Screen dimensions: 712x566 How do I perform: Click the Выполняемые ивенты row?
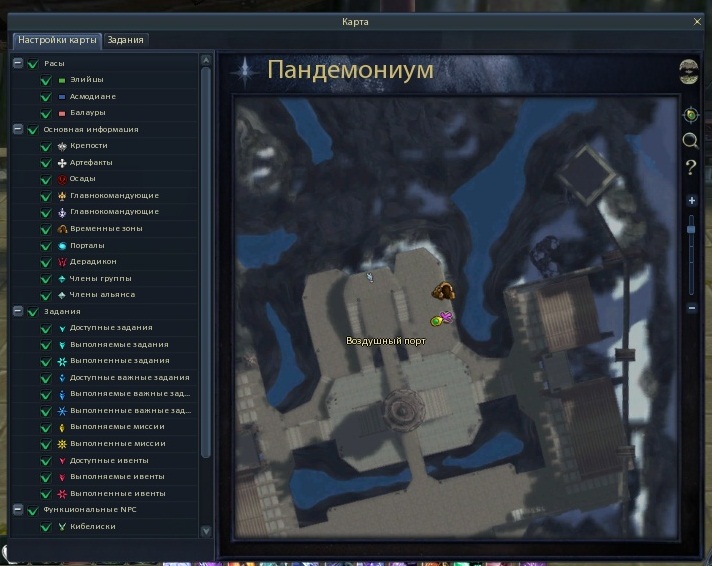click(x=104, y=477)
